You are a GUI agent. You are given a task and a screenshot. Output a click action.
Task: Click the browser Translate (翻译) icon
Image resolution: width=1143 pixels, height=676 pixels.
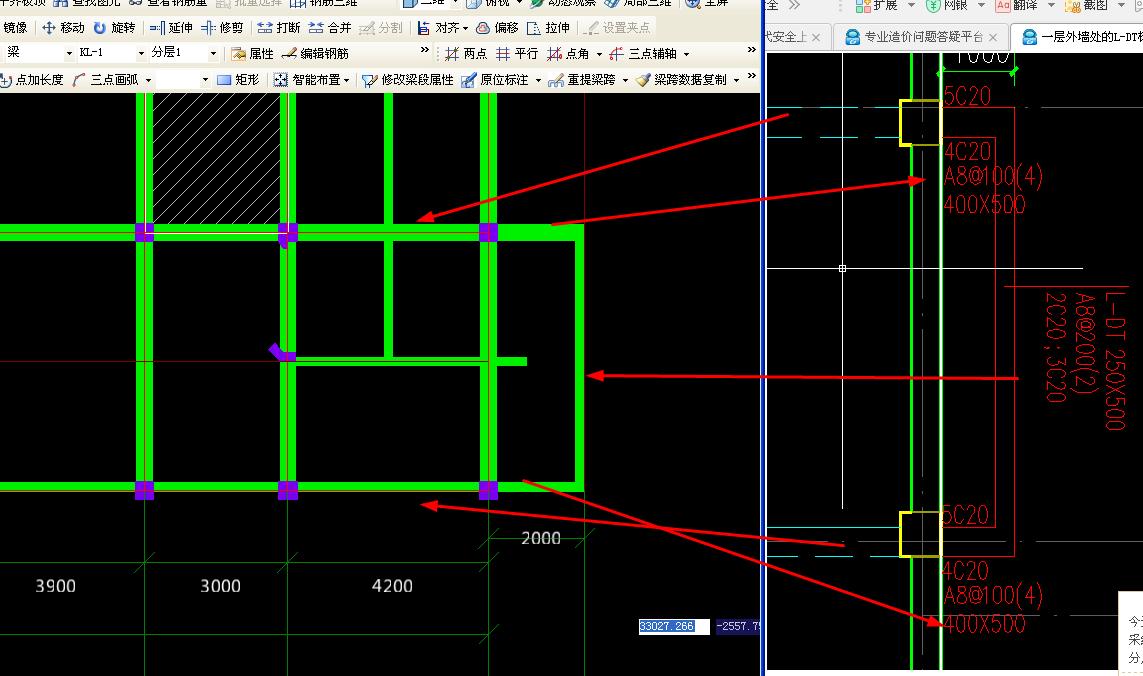[1003, 6]
